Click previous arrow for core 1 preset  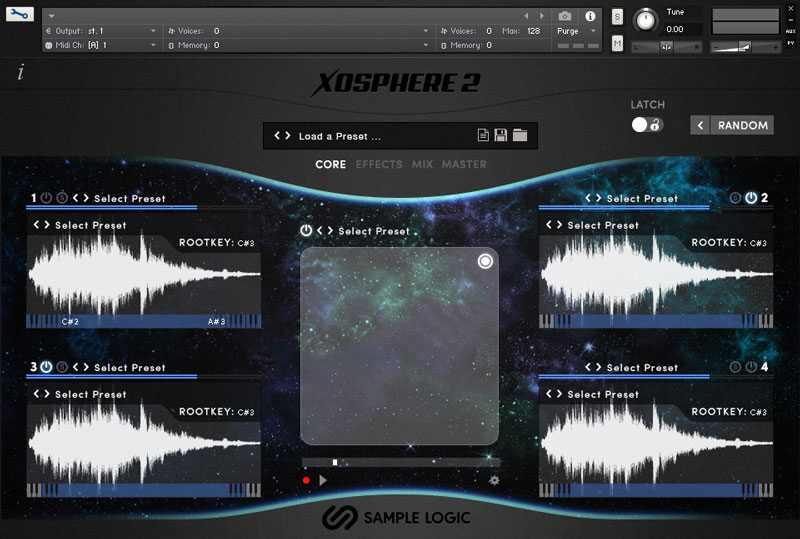[x=76, y=198]
